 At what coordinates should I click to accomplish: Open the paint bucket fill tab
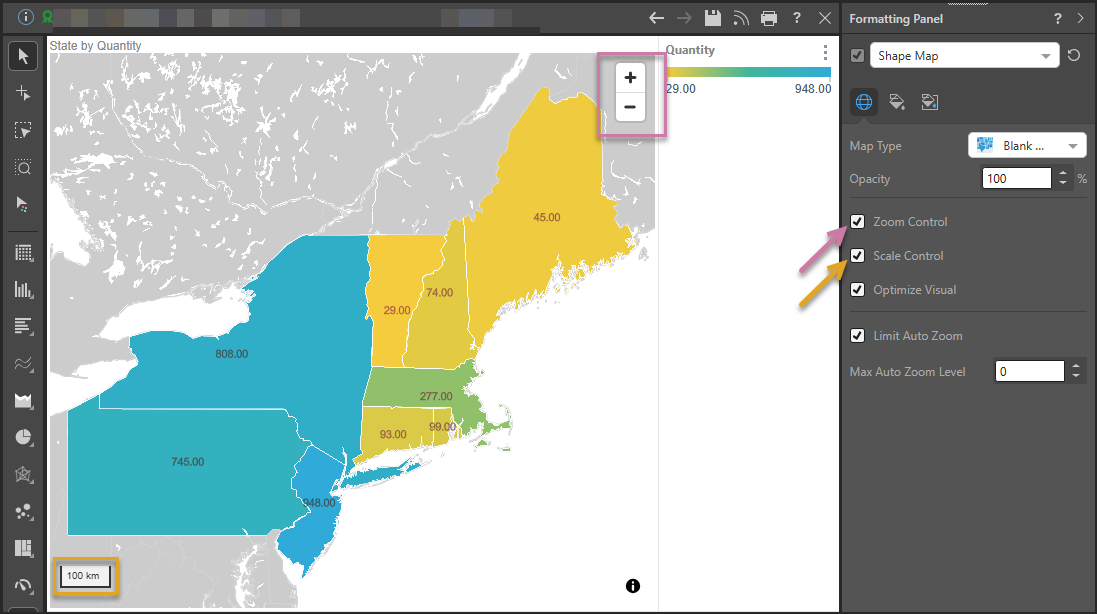pos(897,102)
